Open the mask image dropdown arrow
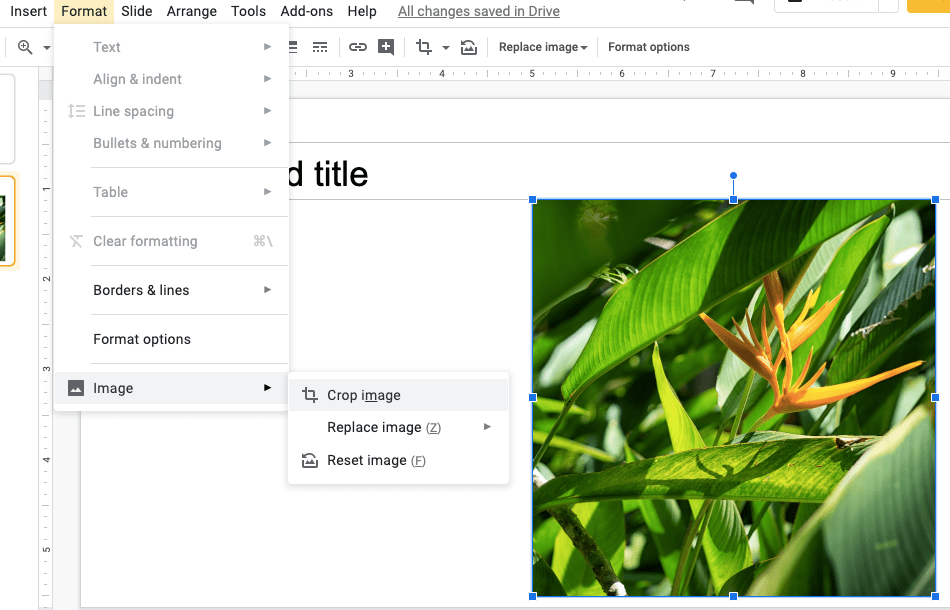The width and height of the screenshot is (950, 610). (446, 47)
